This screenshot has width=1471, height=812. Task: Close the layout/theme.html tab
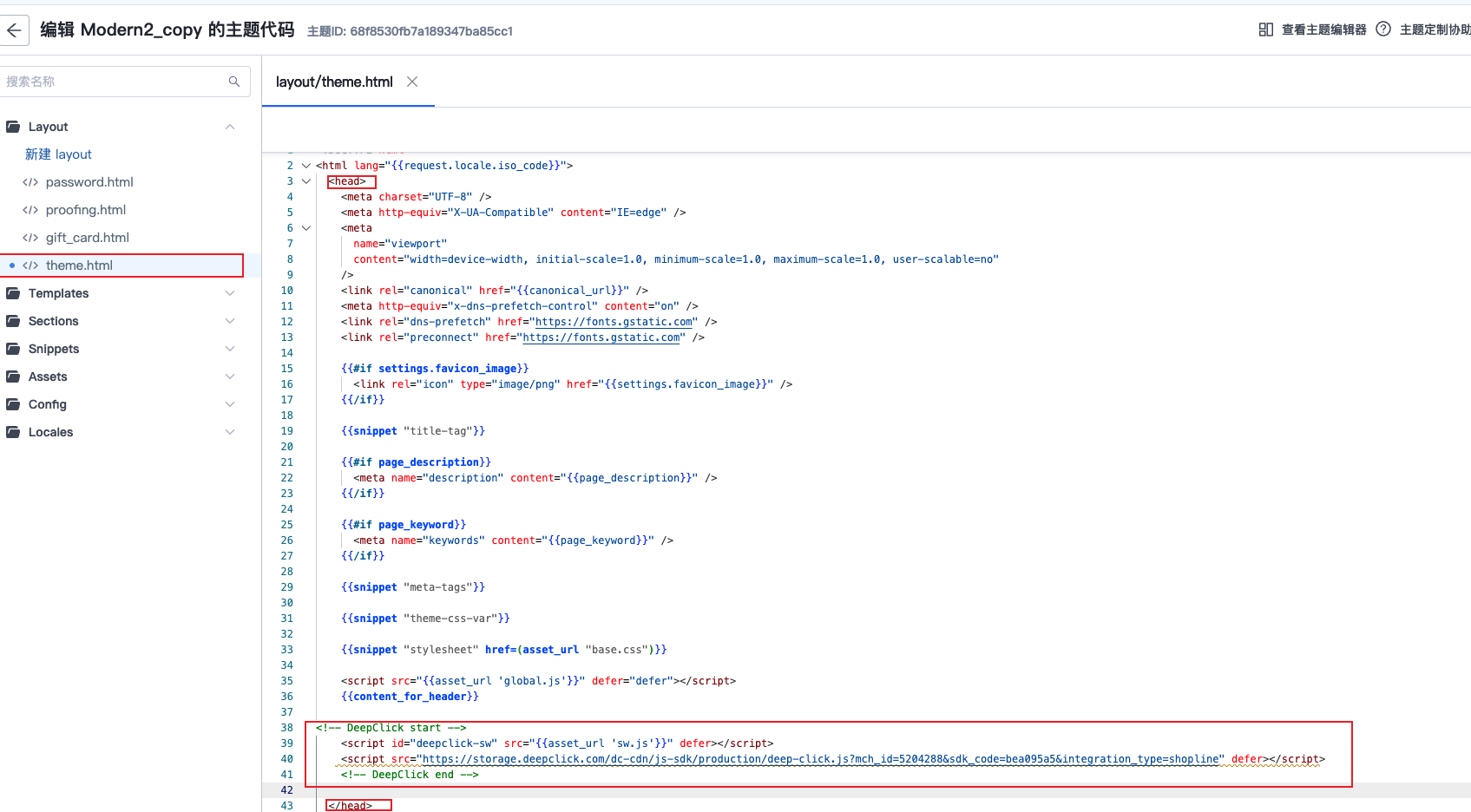click(412, 82)
